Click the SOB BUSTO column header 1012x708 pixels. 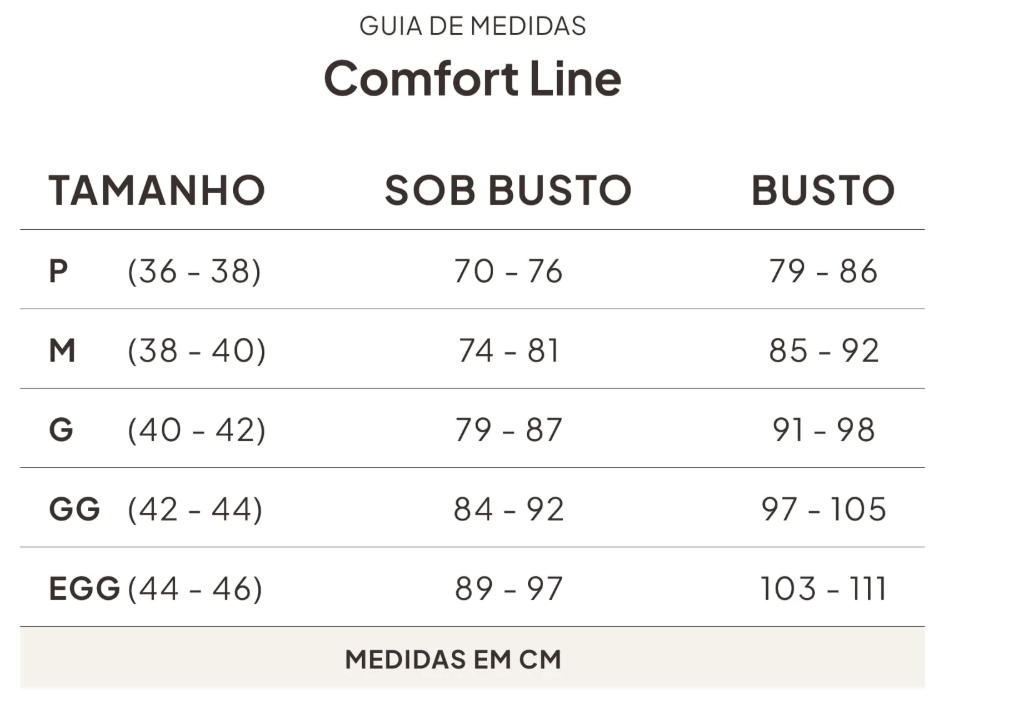[508, 190]
